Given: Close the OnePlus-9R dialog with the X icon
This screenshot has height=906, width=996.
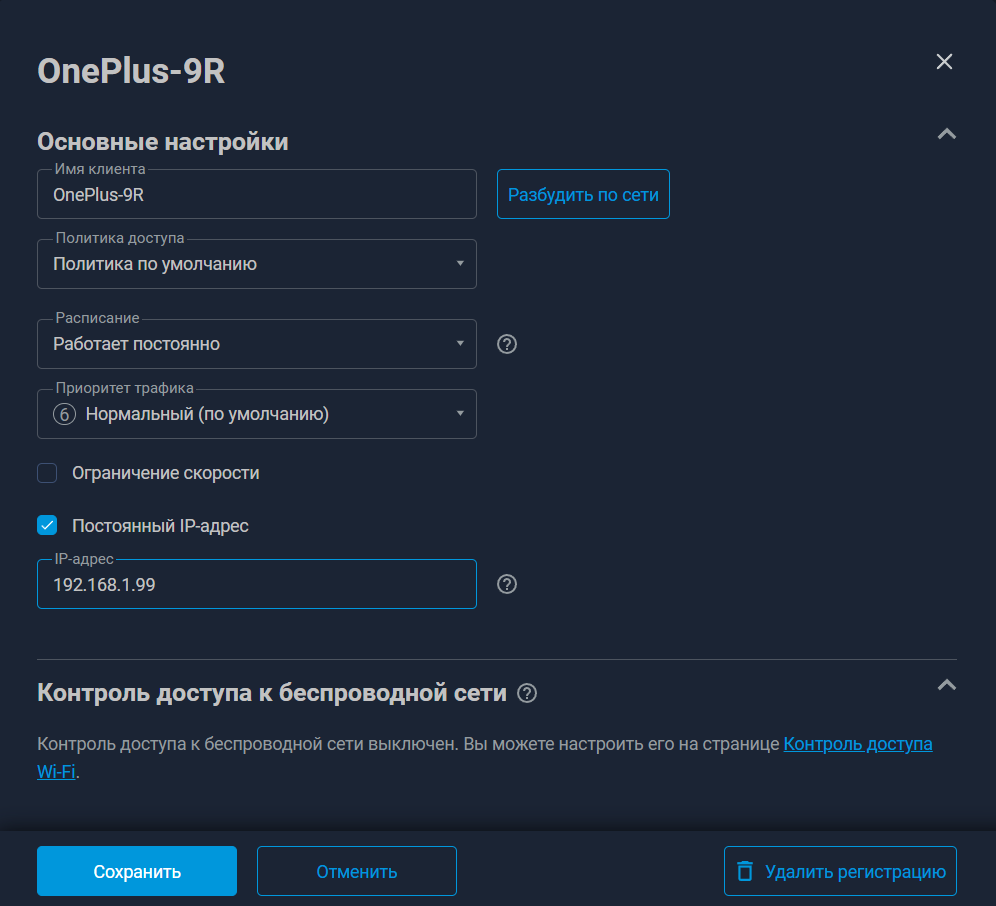Looking at the screenshot, I should (944, 62).
